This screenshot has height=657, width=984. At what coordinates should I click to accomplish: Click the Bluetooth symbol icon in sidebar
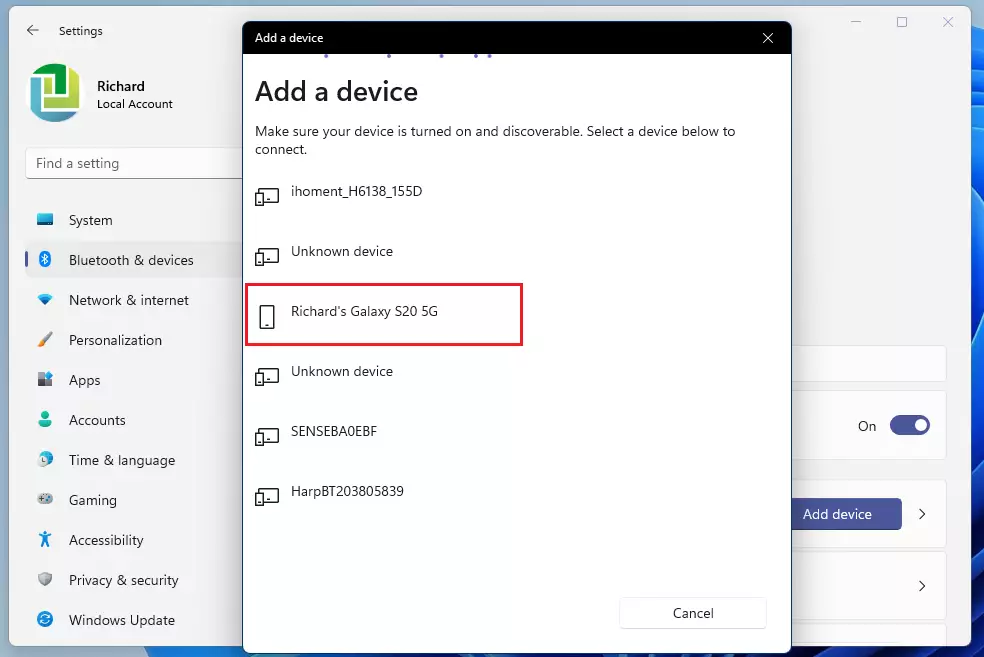point(45,259)
